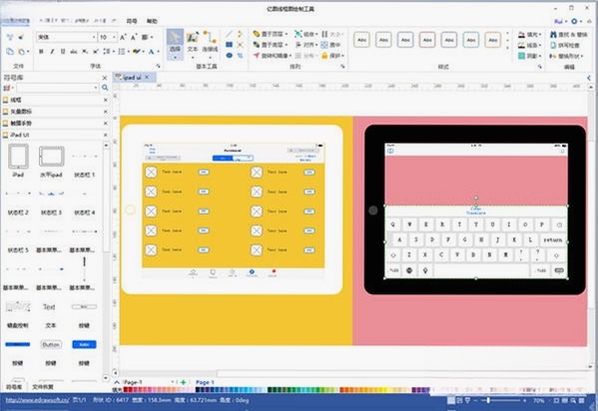598x411 pixels.
Task: Toggle Italic text formatting
Action: 52,51
